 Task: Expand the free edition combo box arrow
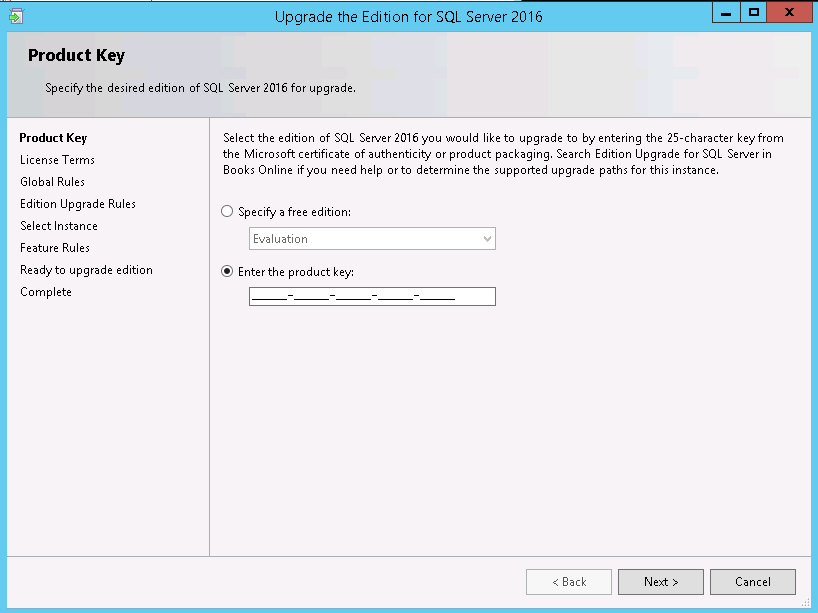[x=487, y=238]
